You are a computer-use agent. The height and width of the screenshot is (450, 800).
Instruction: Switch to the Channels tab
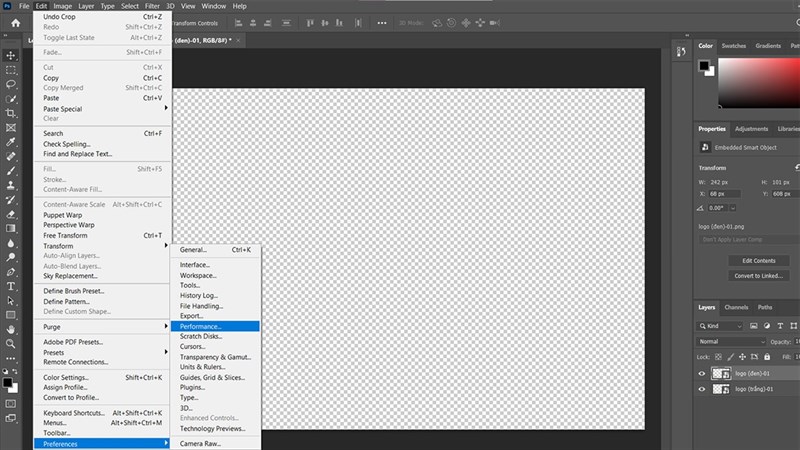tap(736, 307)
